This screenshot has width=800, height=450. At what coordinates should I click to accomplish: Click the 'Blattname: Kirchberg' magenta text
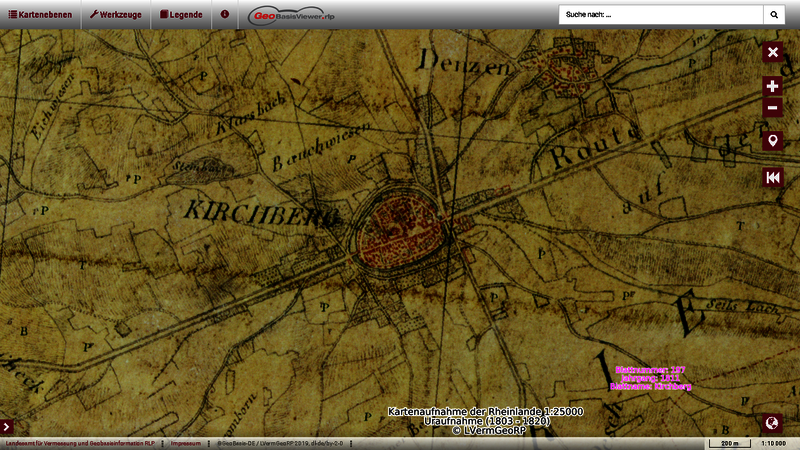651,387
